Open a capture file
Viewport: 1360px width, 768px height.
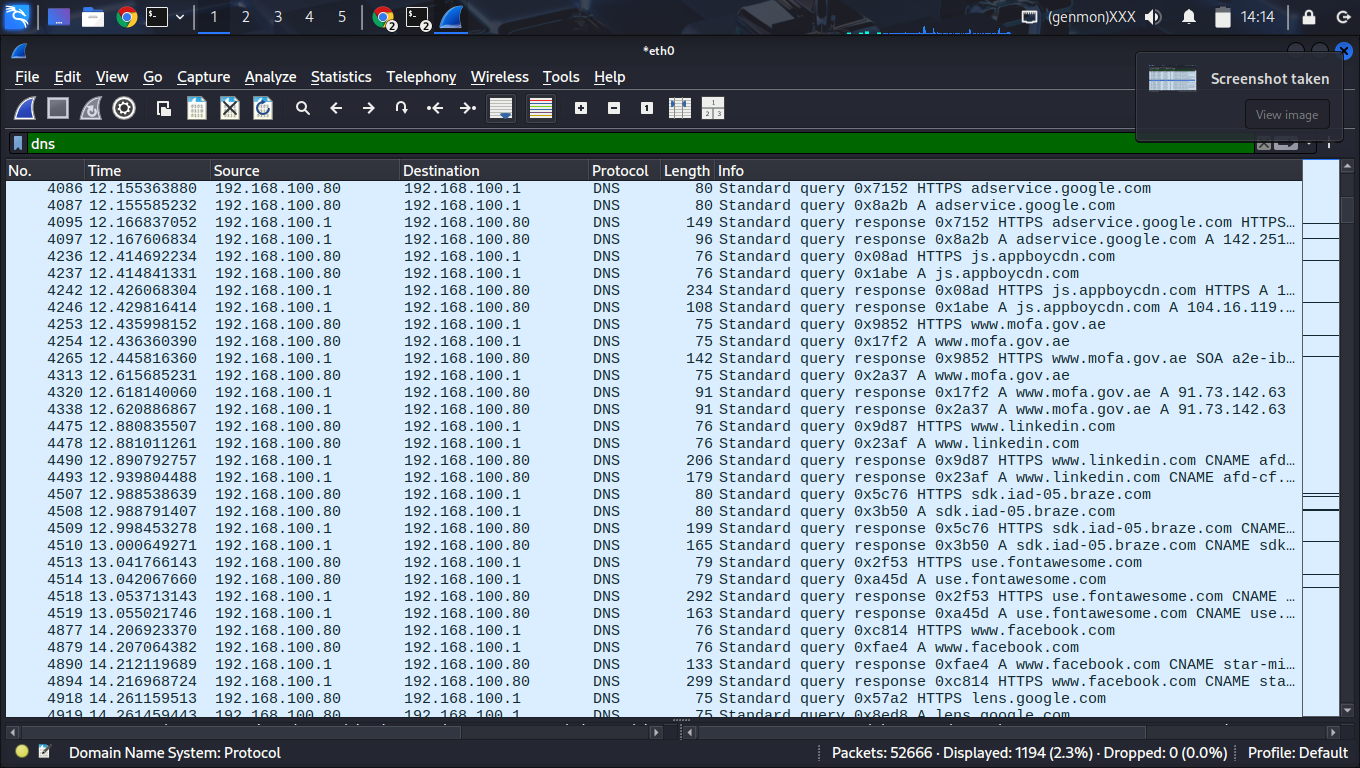pyautogui.click(x=164, y=108)
